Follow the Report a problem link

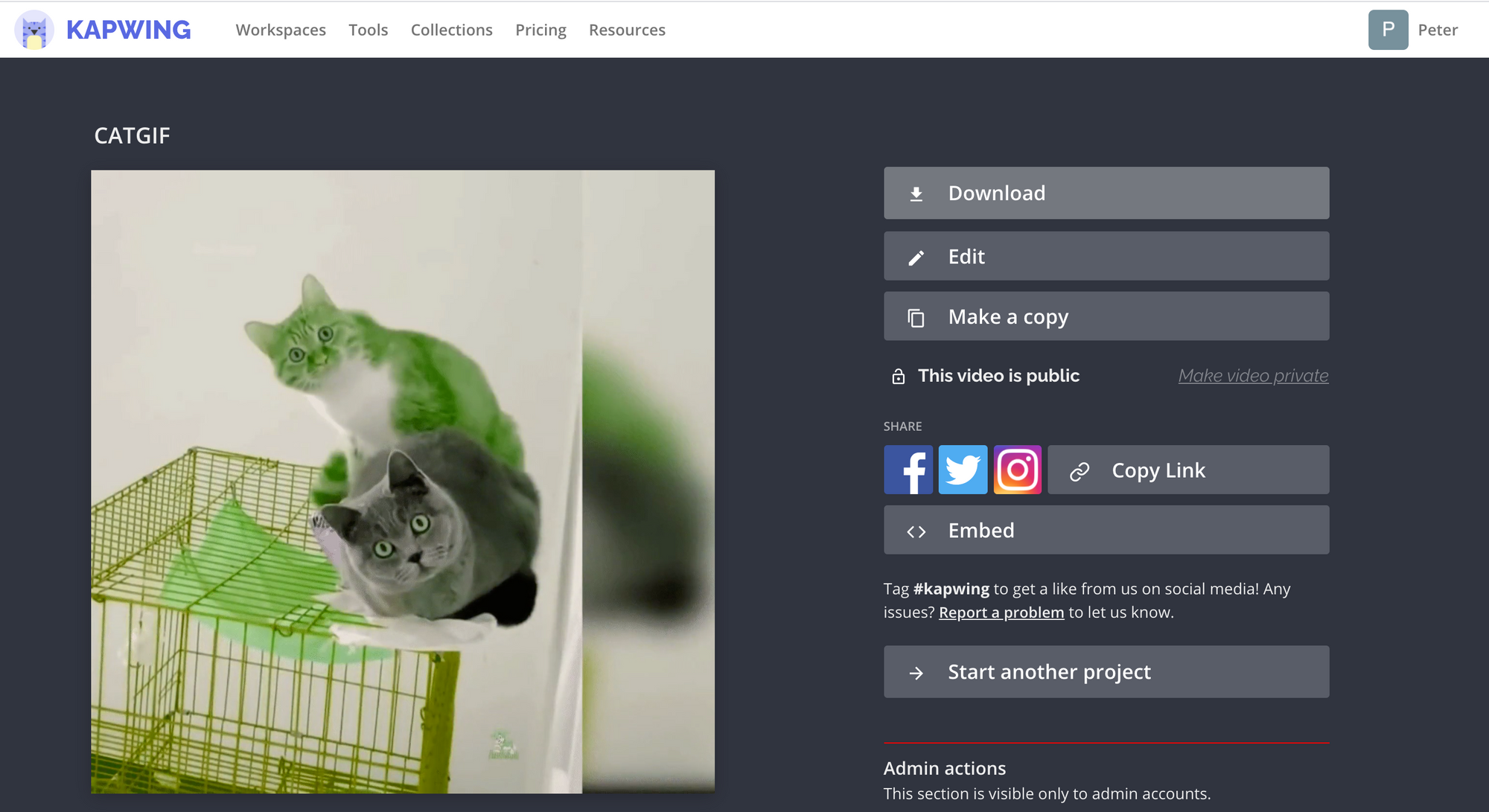tap(1001, 613)
